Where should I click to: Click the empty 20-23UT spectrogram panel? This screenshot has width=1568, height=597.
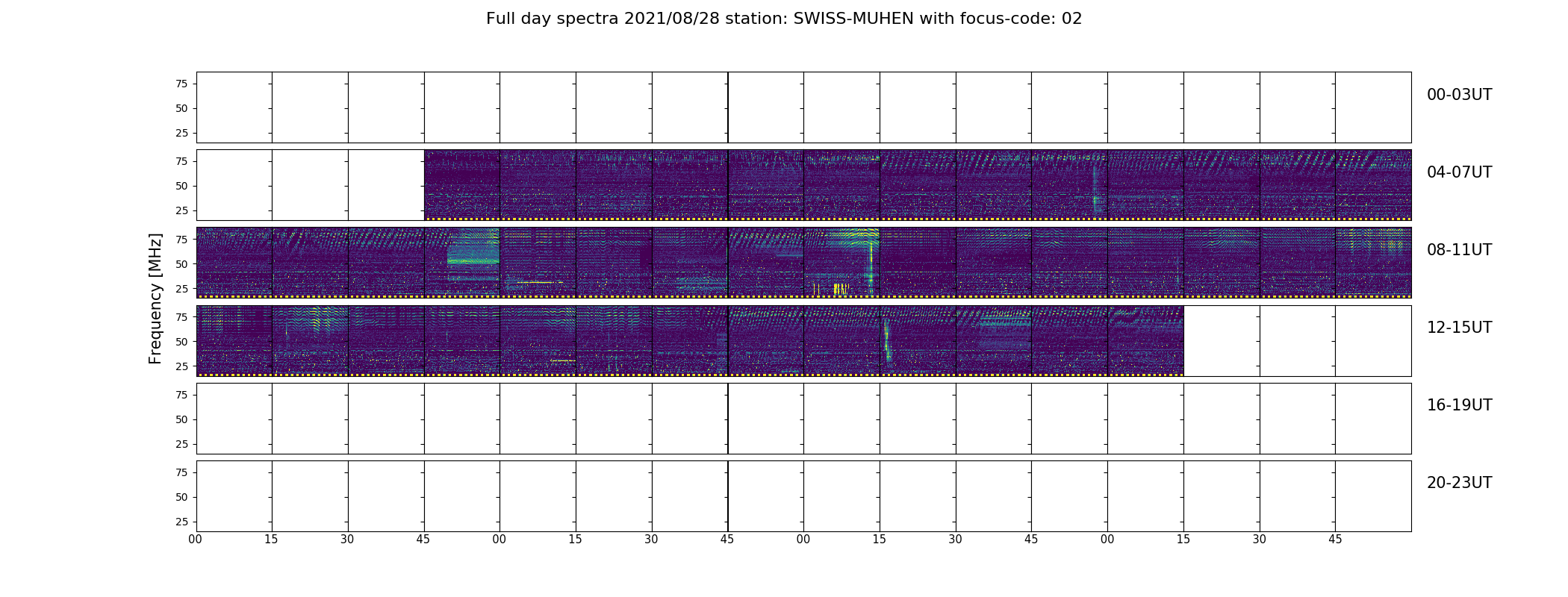pyautogui.click(x=803, y=496)
